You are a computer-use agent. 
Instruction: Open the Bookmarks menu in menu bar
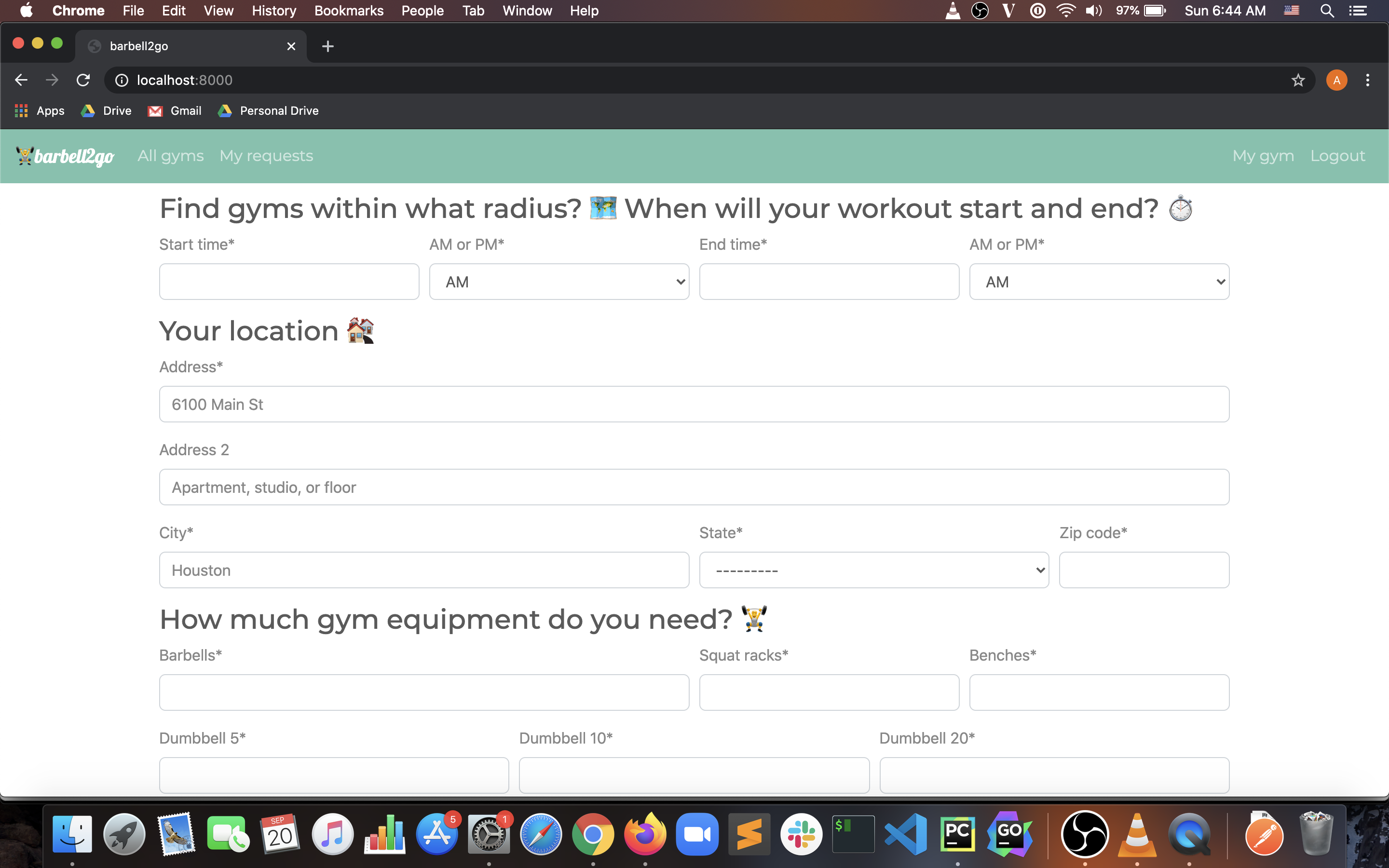coord(348,10)
